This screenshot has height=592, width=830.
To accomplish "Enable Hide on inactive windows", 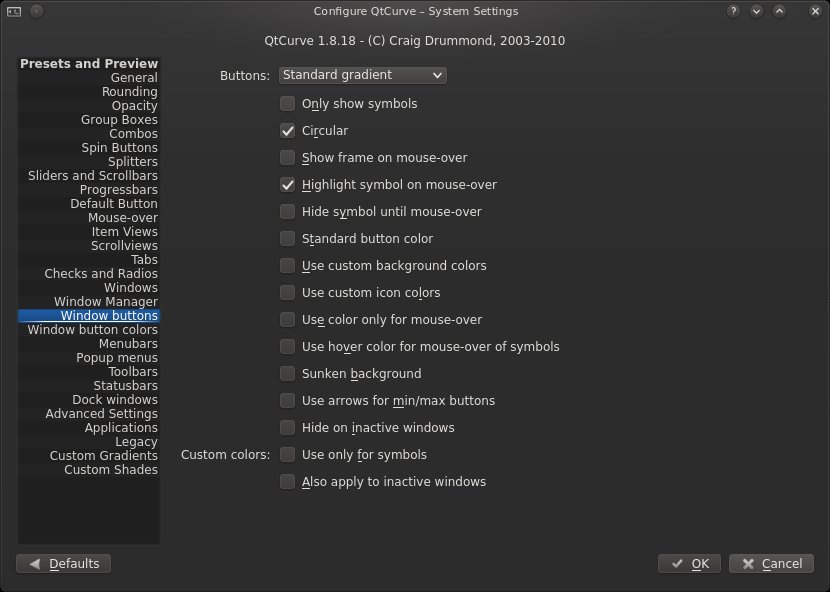I will tap(287, 428).
